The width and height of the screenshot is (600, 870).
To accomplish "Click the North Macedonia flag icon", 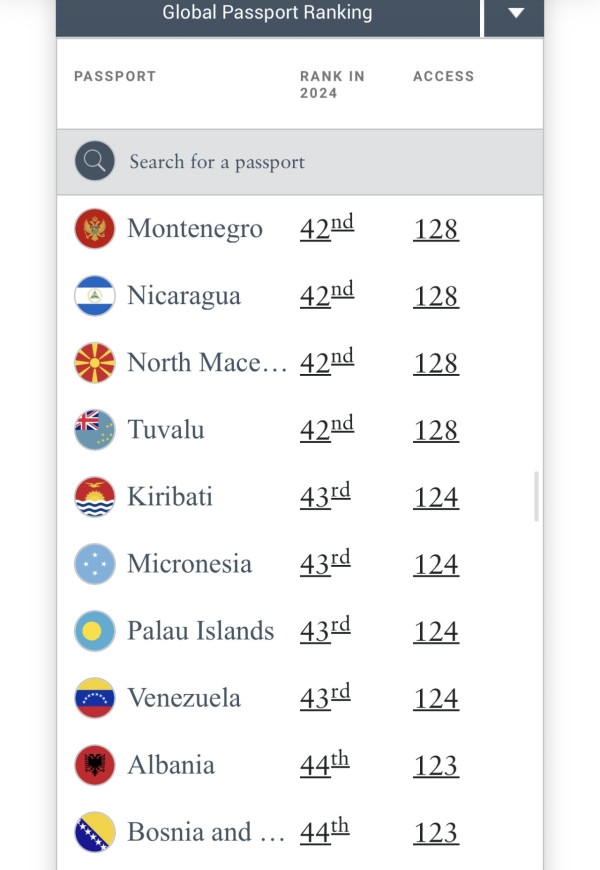I will click(95, 363).
